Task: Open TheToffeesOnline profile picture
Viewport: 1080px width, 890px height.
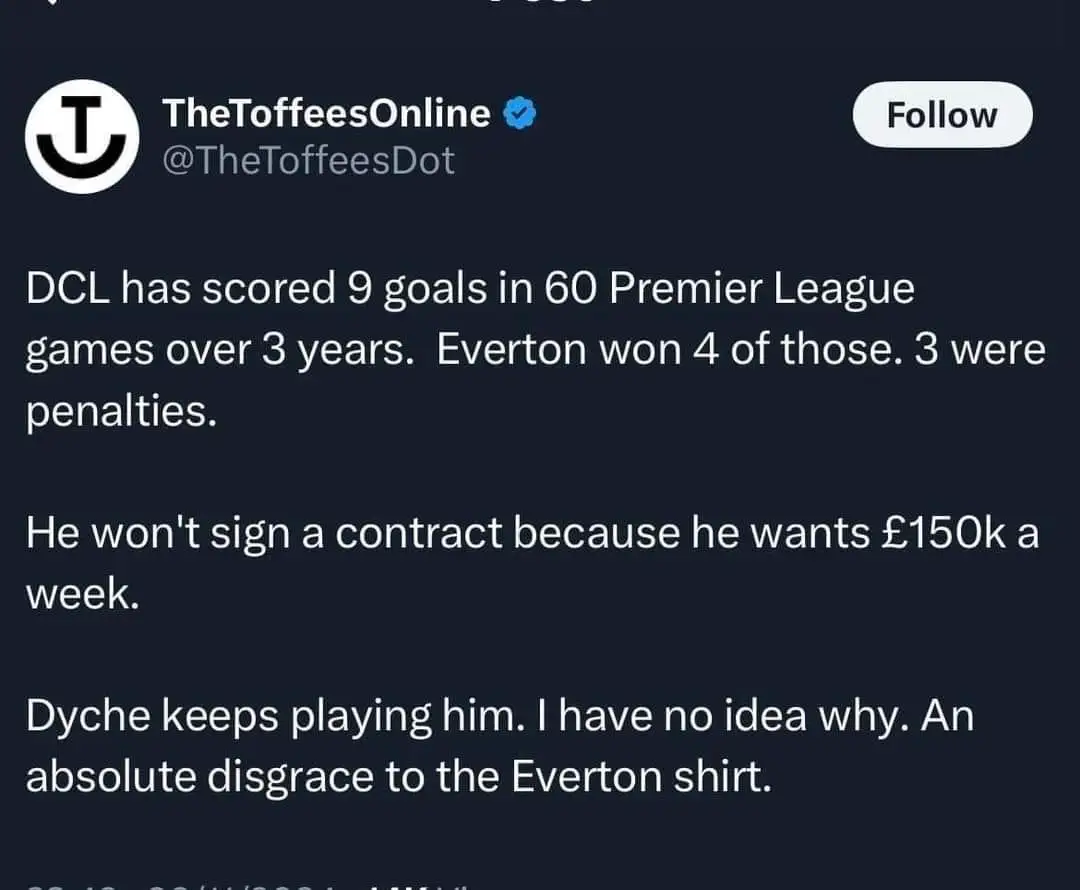Action: pyautogui.click(x=81, y=136)
